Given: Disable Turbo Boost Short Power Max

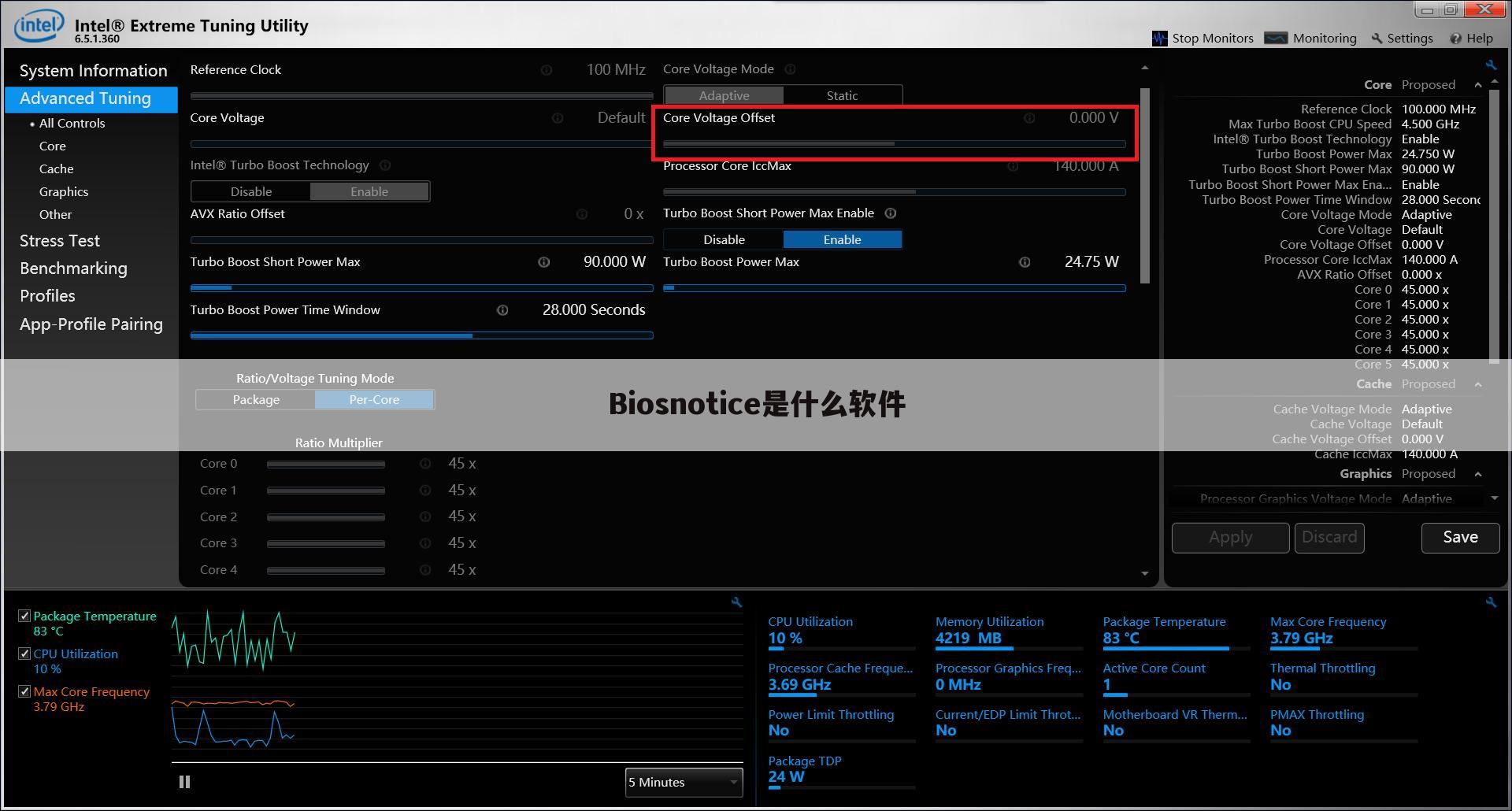Looking at the screenshot, I should click(724, 239).
